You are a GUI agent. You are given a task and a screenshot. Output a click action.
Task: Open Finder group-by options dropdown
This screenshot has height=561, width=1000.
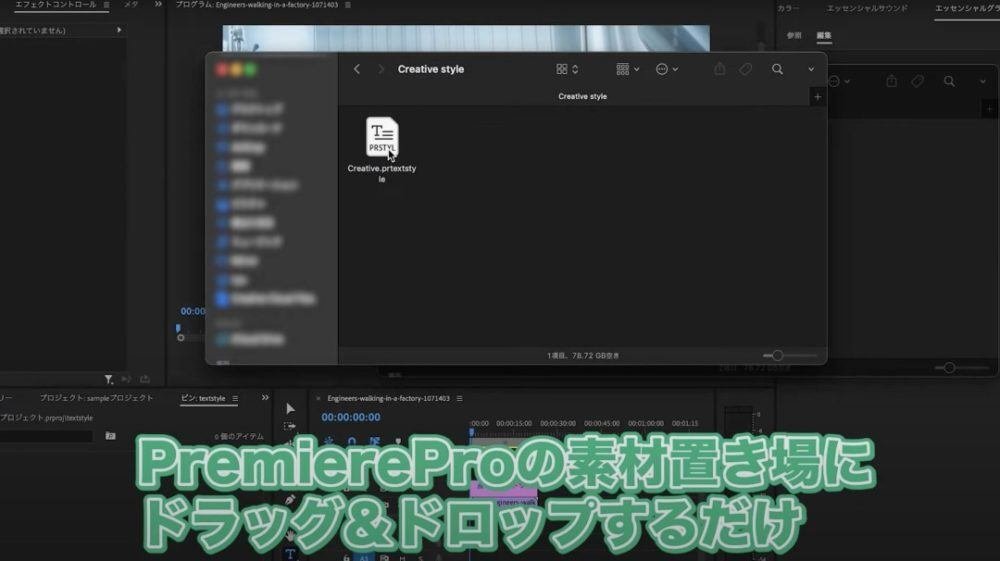628,69
